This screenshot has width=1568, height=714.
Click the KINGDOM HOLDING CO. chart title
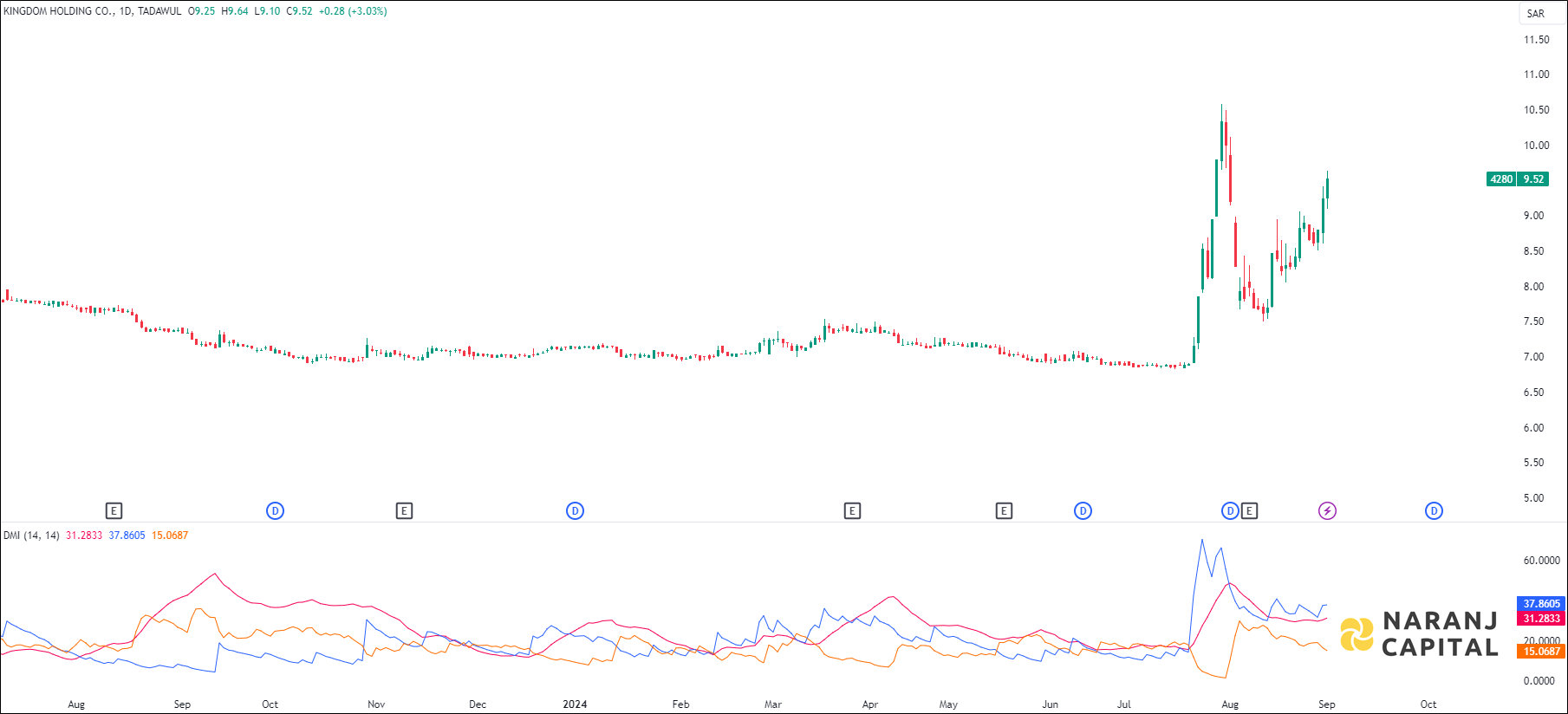59,11
